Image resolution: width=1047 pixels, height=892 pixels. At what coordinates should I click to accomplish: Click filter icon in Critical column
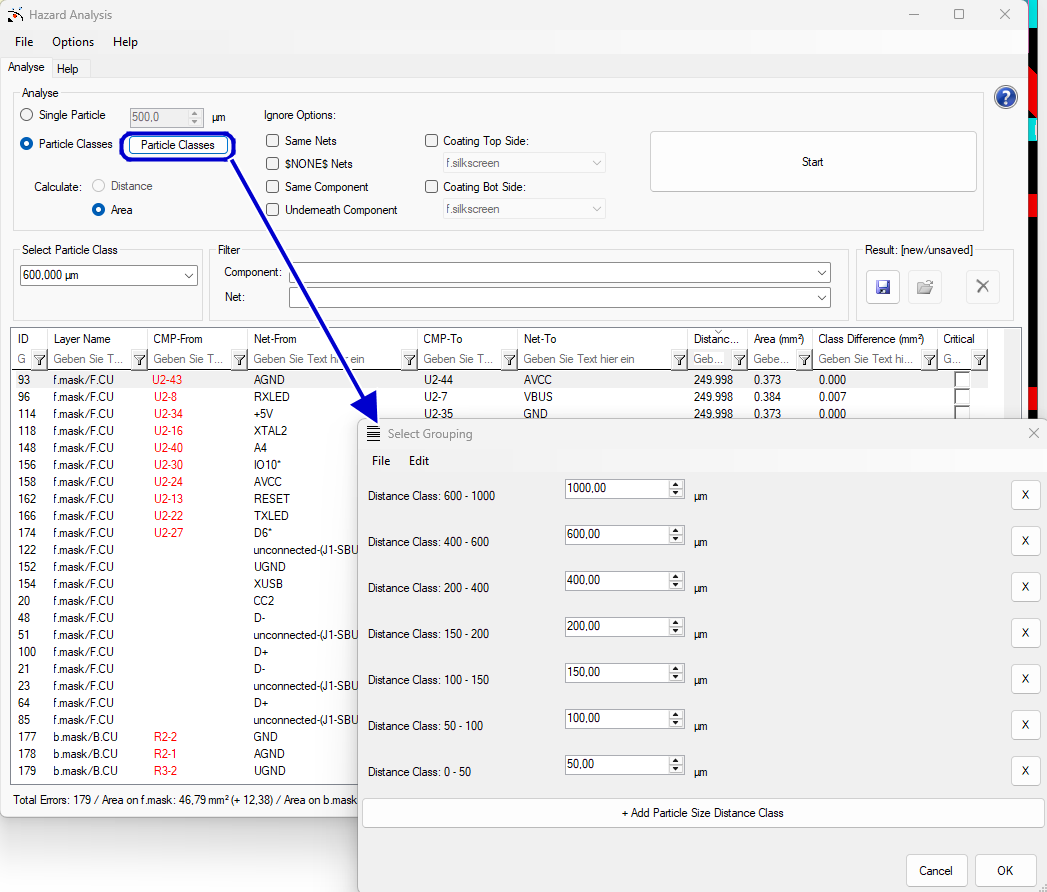coord(980,359)
